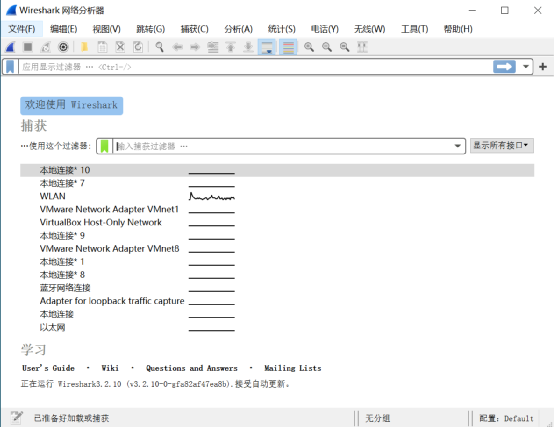The height and width of the screenshot is (427, 554).
Task: Open 显示所有接口 interface dropdown
Action: tap(501, 146)
